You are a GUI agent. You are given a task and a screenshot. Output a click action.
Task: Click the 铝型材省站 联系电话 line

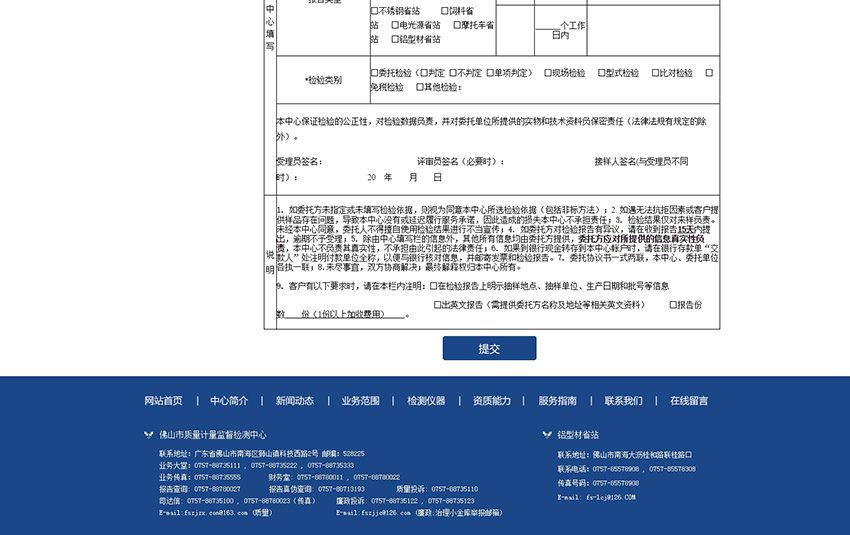pyautogui.click(x=626, y=469)
